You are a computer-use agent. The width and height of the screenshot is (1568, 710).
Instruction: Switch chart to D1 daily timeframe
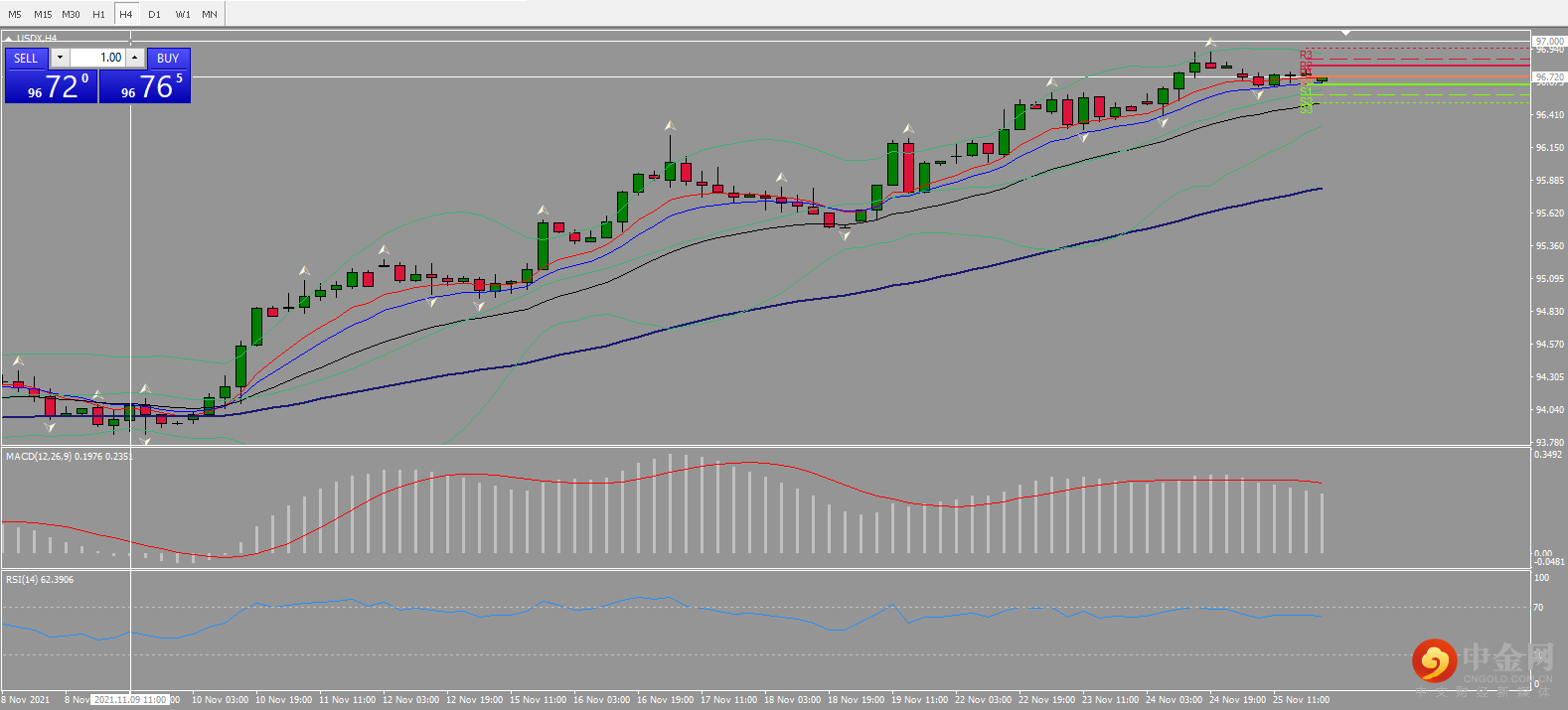click(154, 14)
